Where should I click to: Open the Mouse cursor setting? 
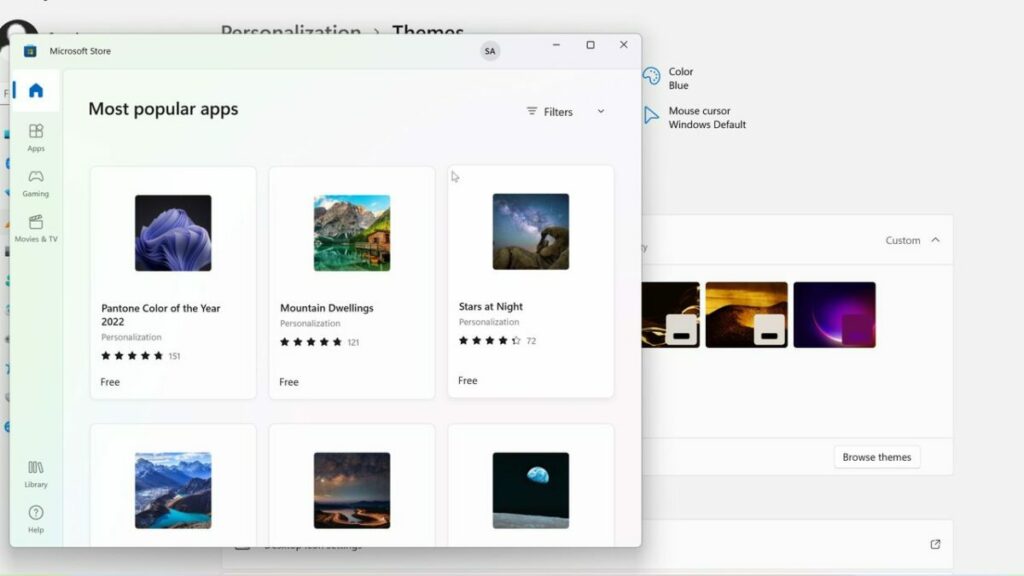(694, 118)
